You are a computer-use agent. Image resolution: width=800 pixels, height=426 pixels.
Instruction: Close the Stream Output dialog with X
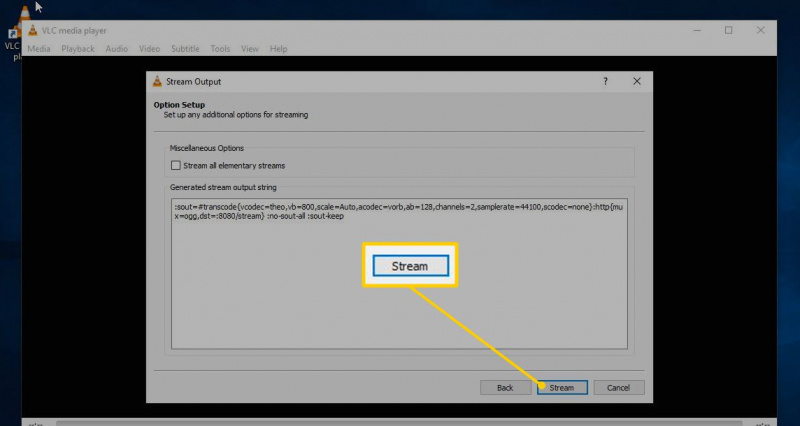pyautogui.click(x=637, y=81)
